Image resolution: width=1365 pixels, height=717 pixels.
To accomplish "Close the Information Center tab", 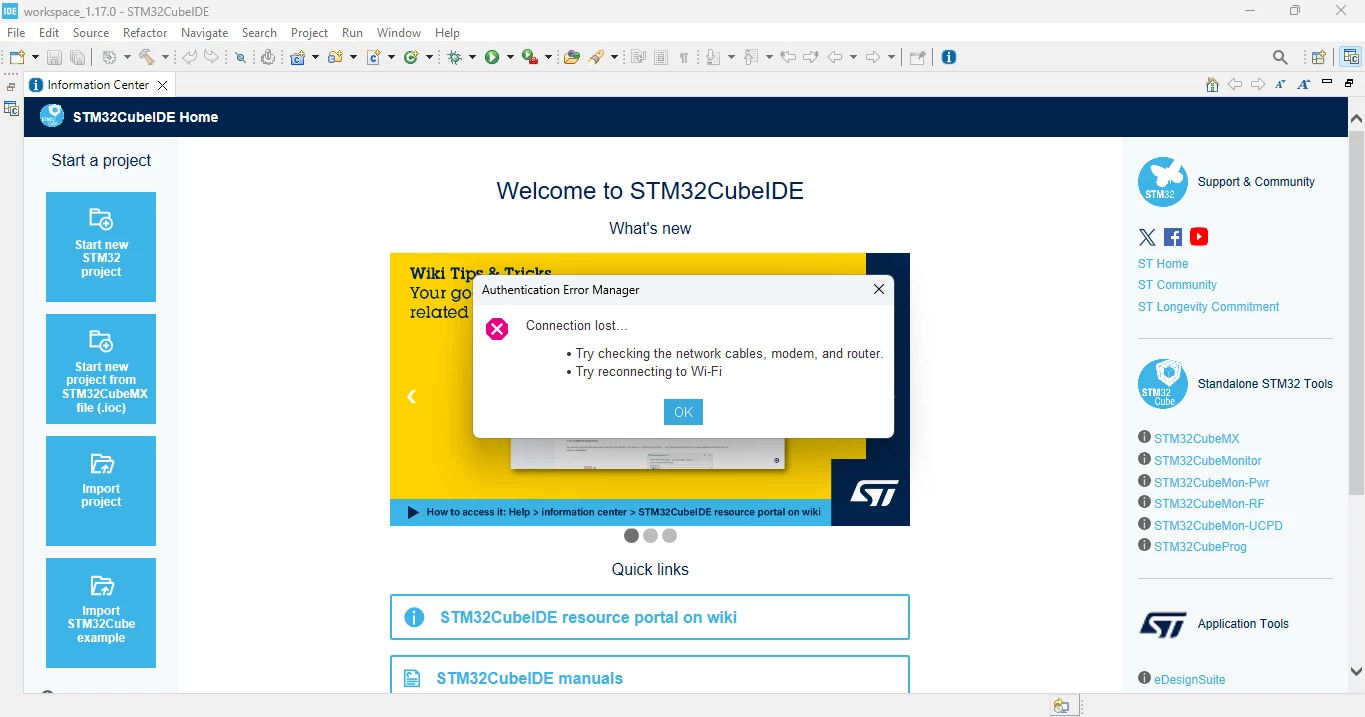I will pos(163,85).
